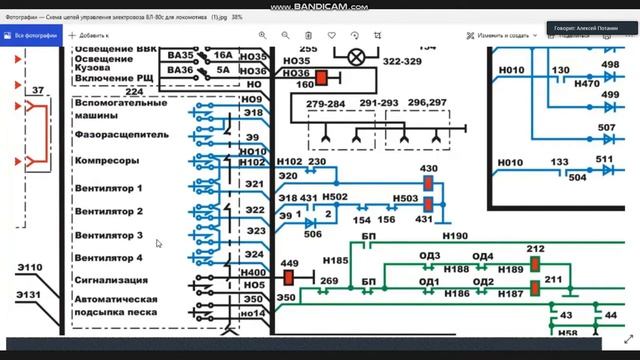Click the 'Сигнализация' label

tap(111, 280)
